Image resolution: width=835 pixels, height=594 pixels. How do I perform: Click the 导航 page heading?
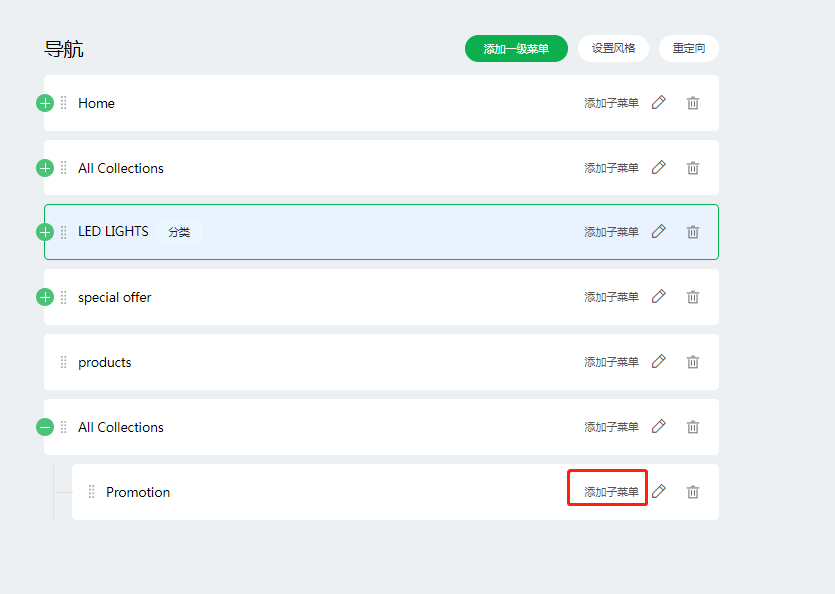click(63, 49)
